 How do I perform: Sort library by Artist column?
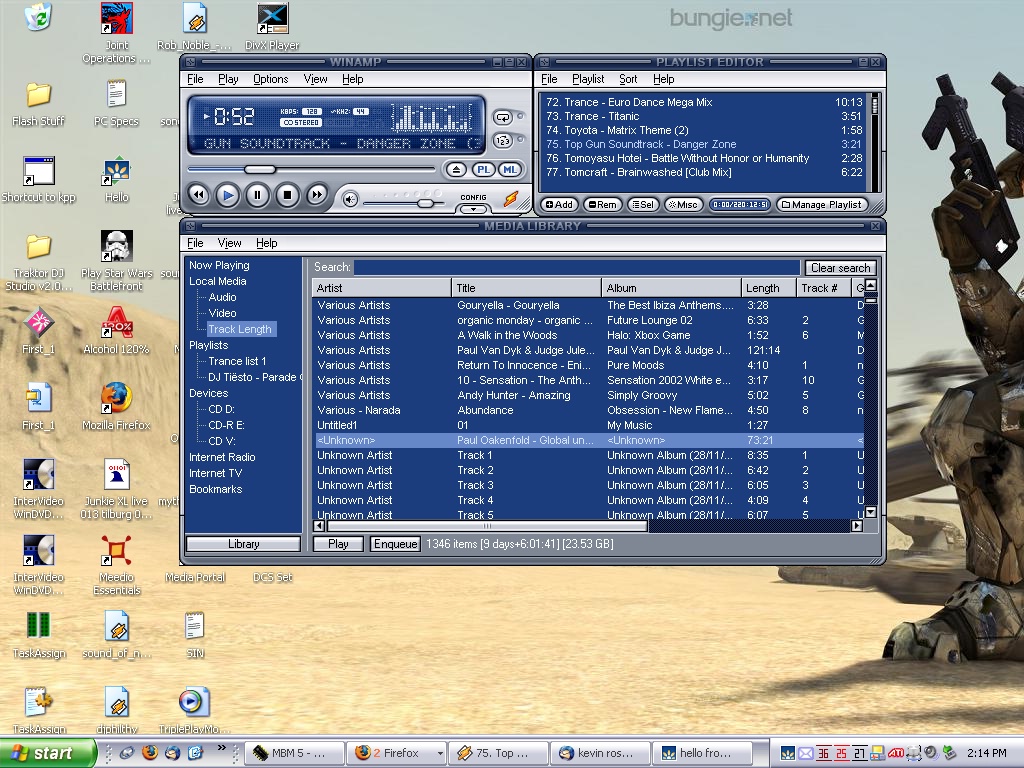coord(381,288)
